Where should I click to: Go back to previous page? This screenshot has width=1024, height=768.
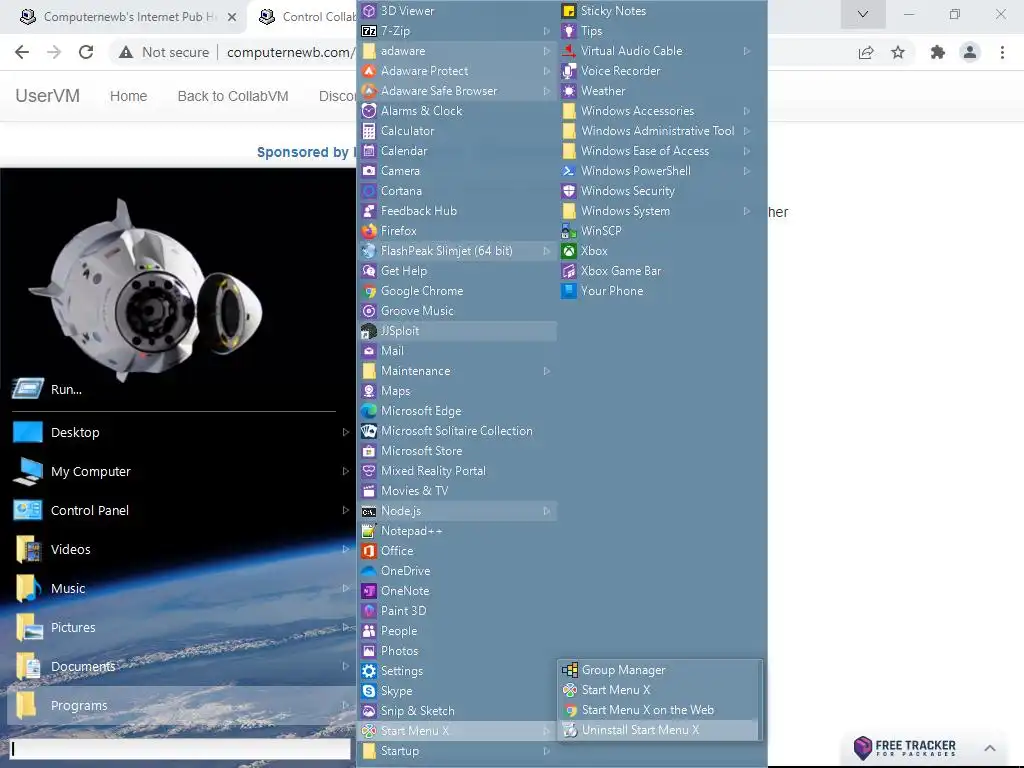[22, 52]
